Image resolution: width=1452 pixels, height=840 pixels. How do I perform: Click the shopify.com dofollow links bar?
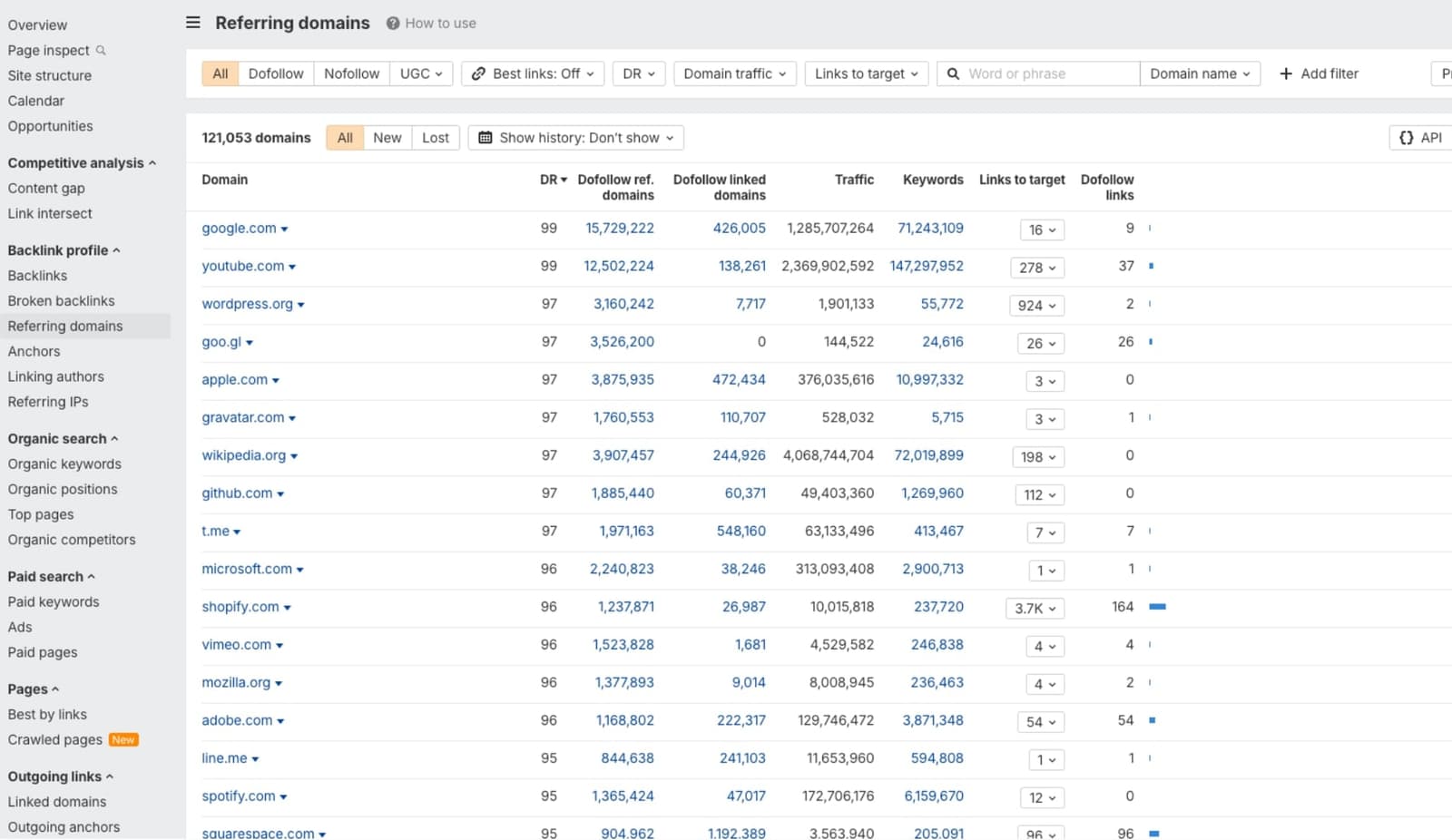click(x=1157, y=607)
